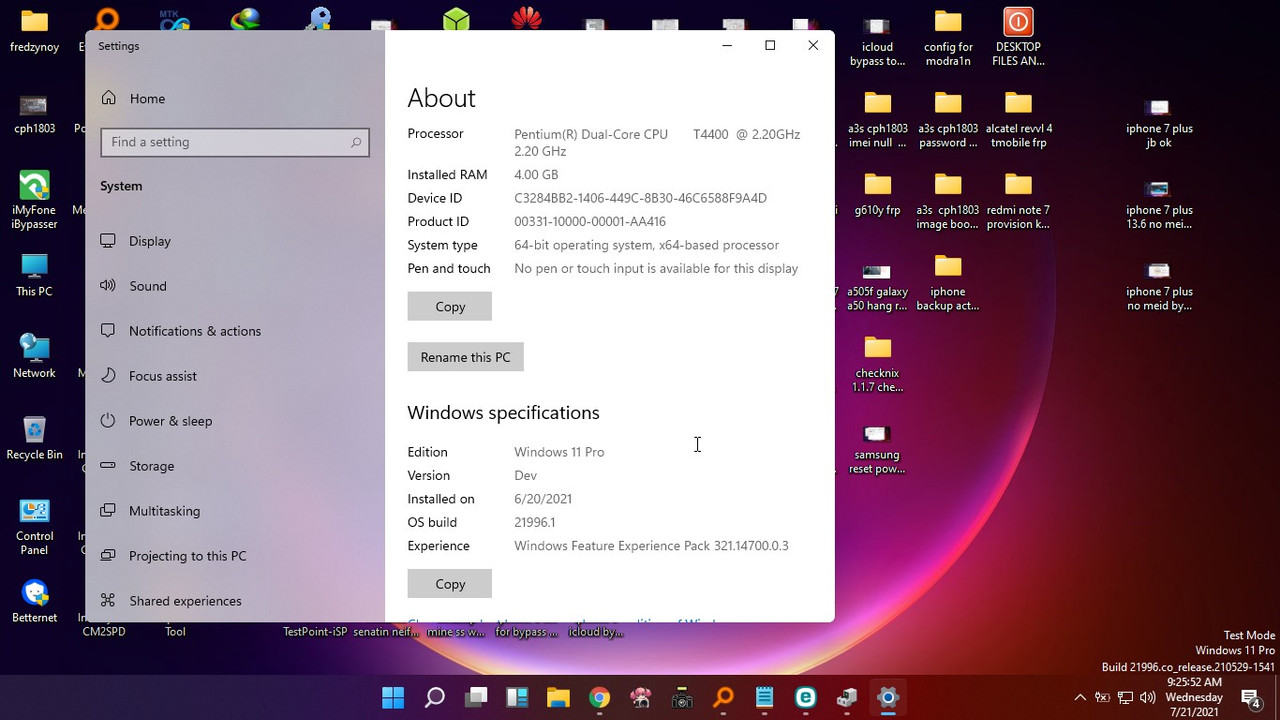This screenshot has height=720, width=1280.
Task: Select the This PC desktop icon
Action: tap(34, 275)
